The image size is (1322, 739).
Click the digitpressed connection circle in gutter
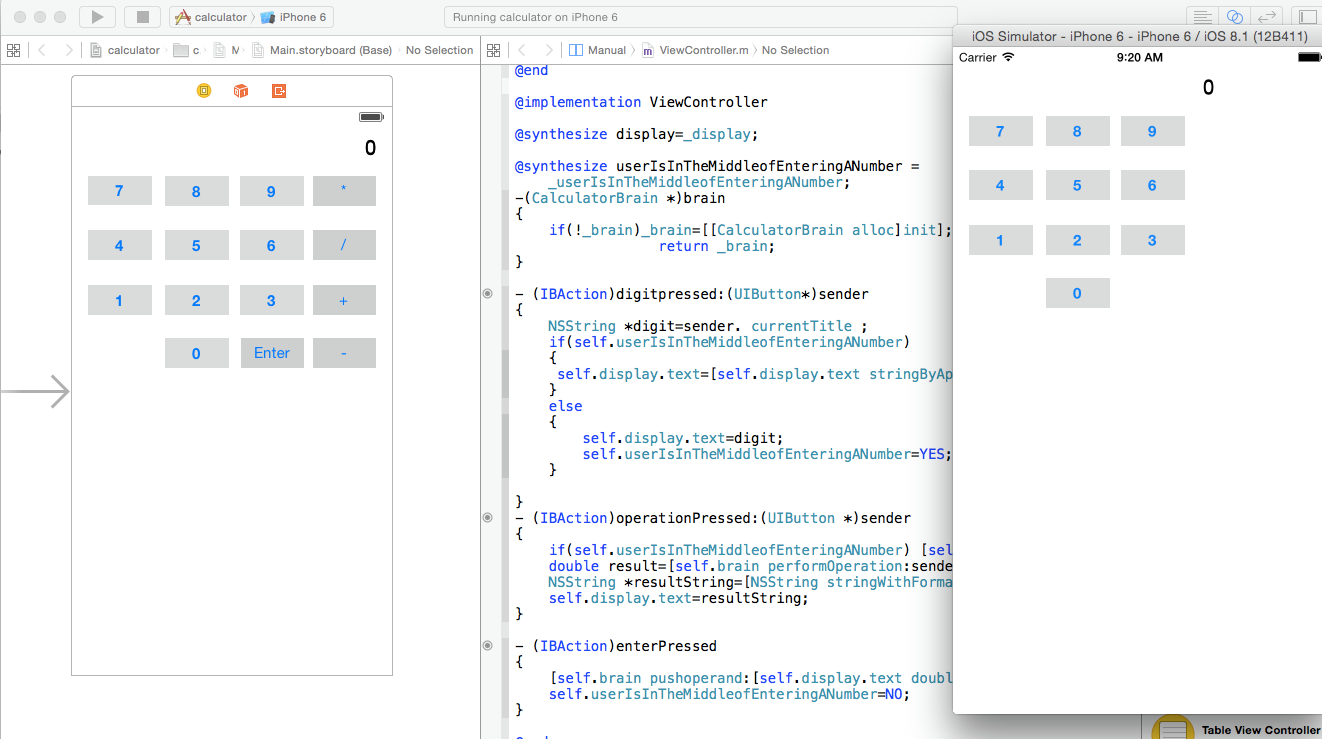click(x=488, y=294)
